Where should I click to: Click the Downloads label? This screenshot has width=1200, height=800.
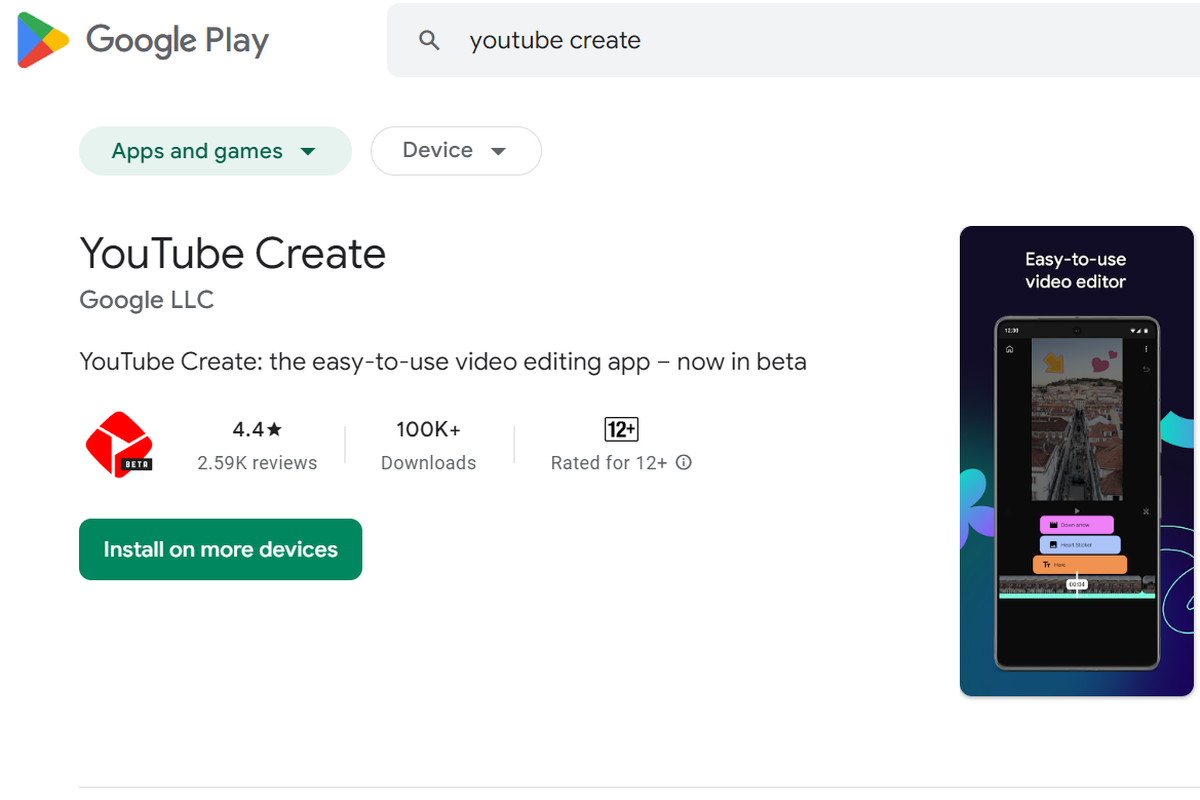(428, 463)
